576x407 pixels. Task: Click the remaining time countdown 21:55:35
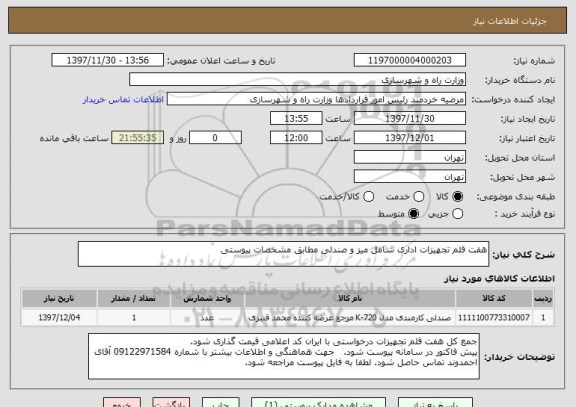coord(138,138)
